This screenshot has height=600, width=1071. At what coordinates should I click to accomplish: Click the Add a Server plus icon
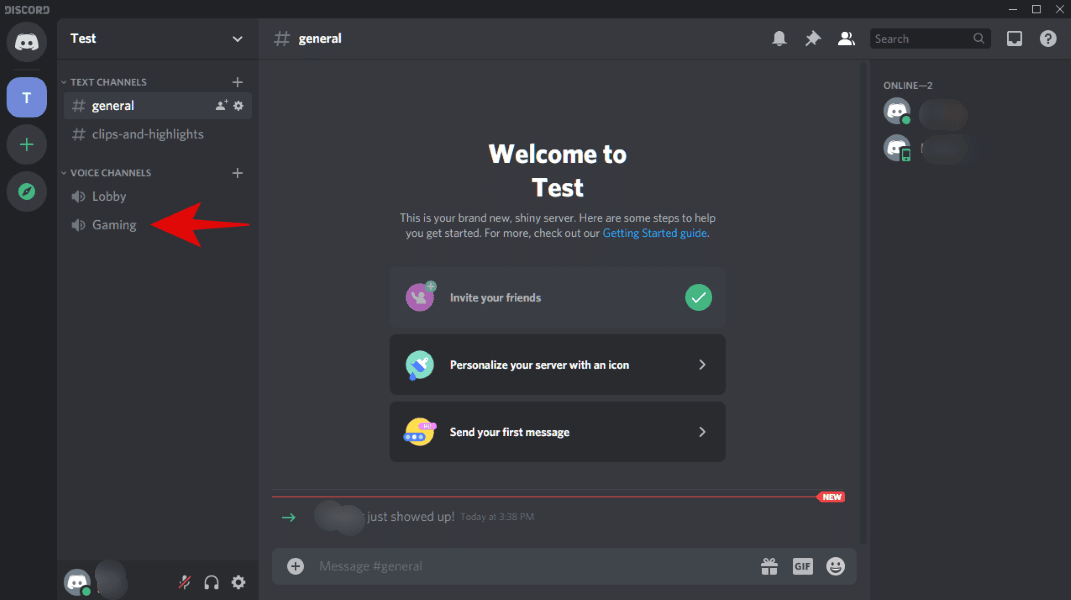pos(27,145)
